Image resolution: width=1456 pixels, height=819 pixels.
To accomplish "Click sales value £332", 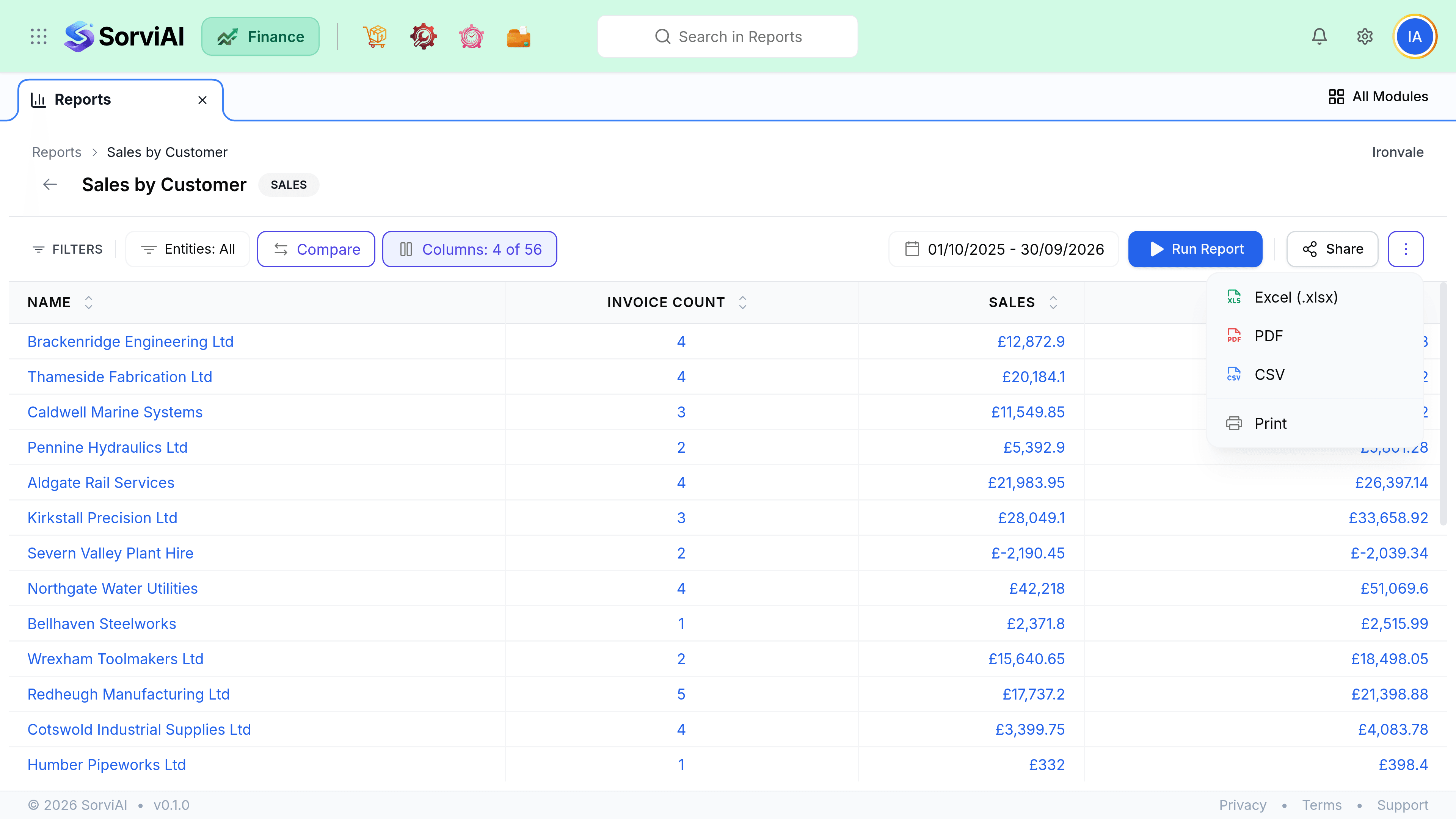I will tap(1047, 765).
